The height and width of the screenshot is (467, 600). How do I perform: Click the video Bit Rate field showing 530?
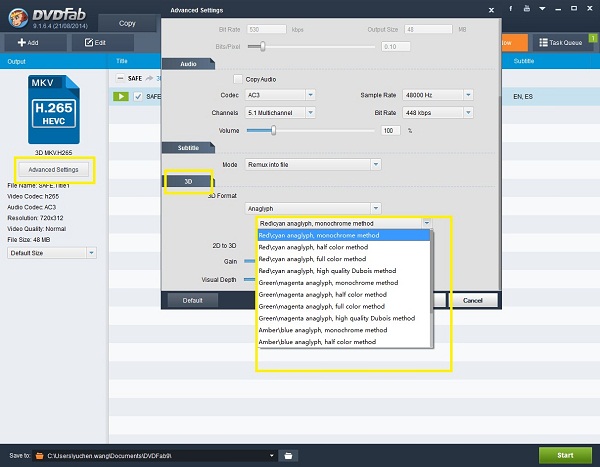[x=266, y=29]
